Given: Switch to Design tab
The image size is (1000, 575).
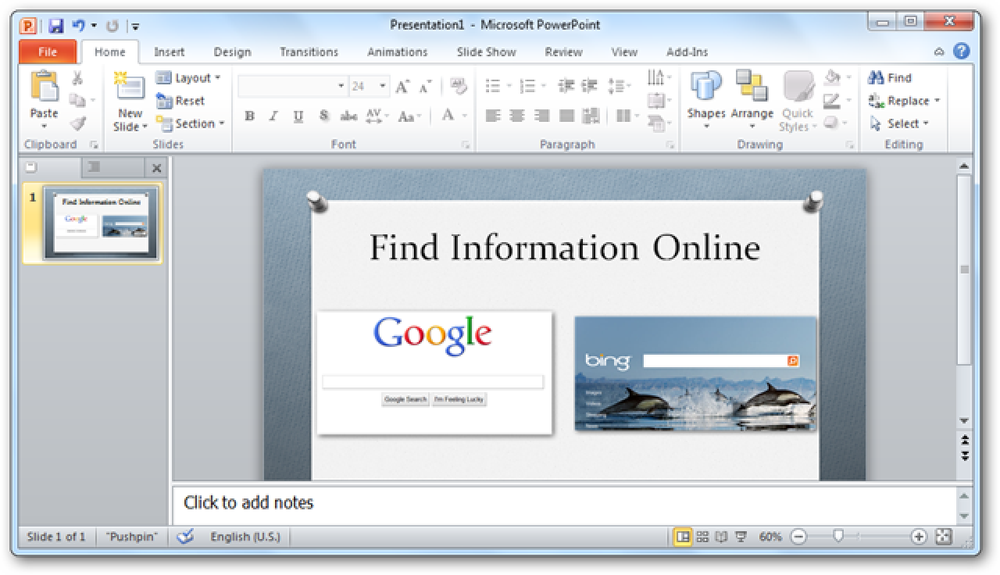Looking at the screenshot, I should click(x=232, y=52).
